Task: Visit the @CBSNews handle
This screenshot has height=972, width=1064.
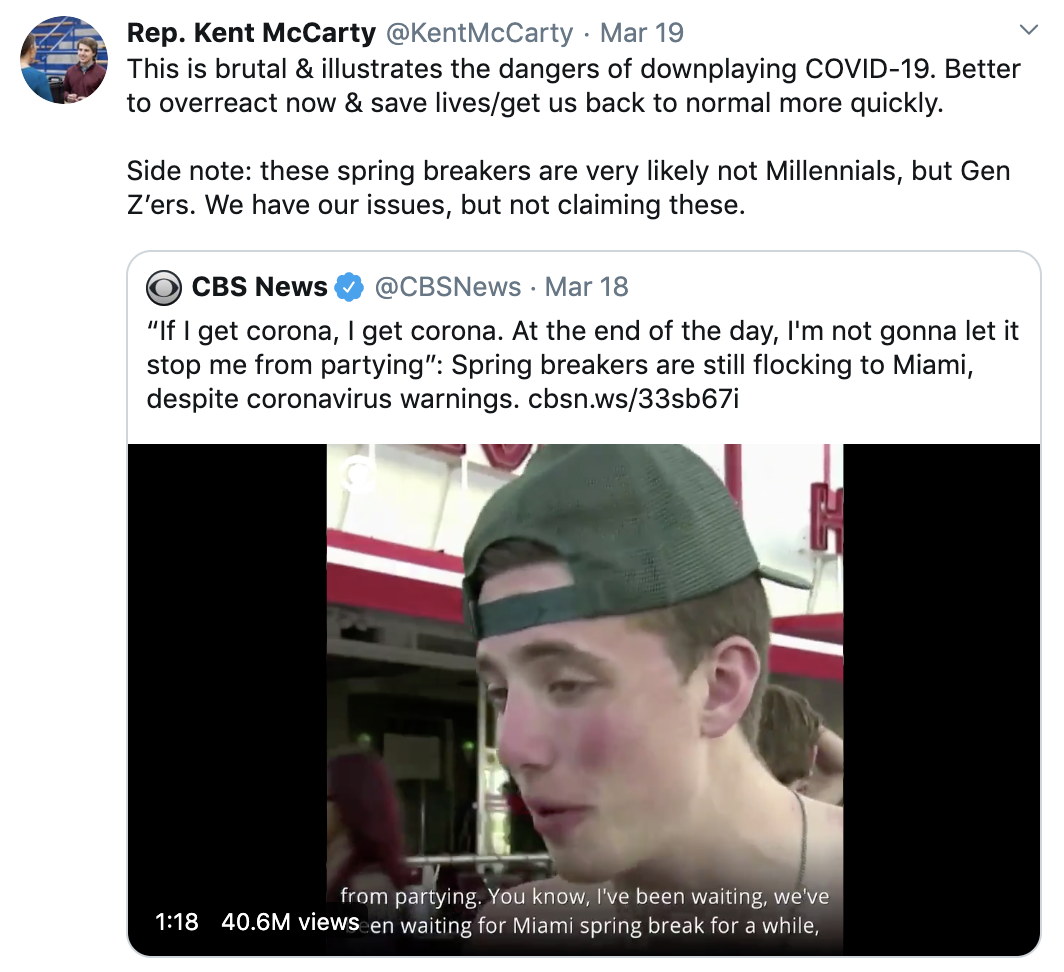Action: coord(447,288)
